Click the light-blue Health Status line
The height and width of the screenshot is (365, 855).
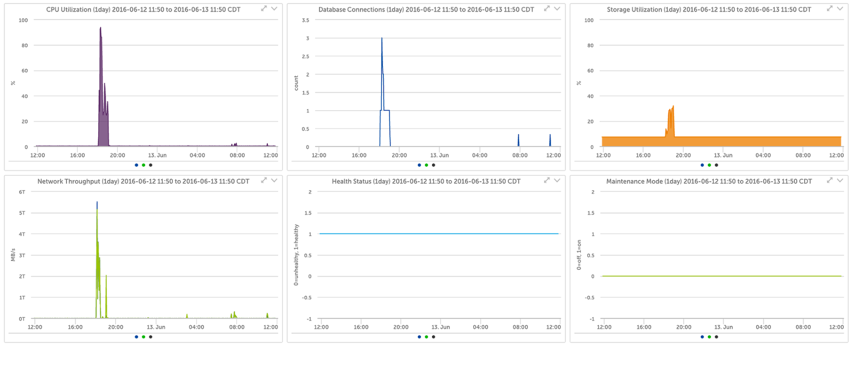tap(439, 234)
